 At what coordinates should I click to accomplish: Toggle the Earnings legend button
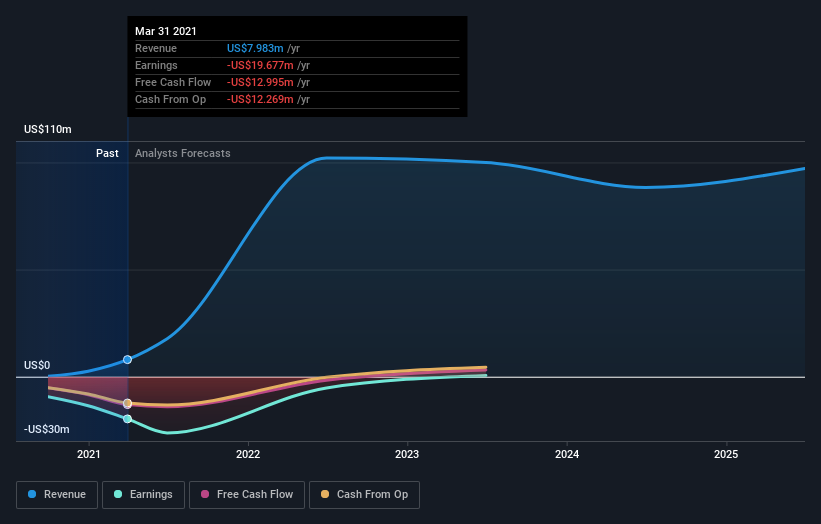coord(143,495)
